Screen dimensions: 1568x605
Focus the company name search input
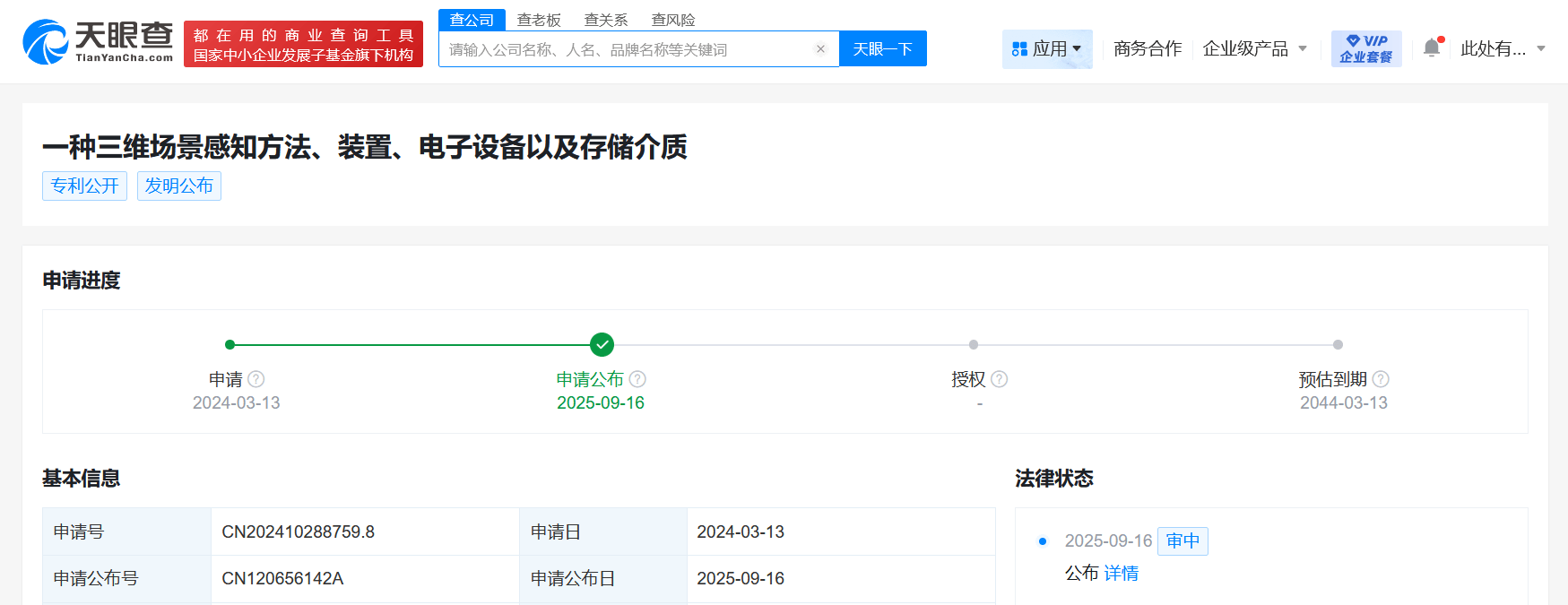[628, 49]
